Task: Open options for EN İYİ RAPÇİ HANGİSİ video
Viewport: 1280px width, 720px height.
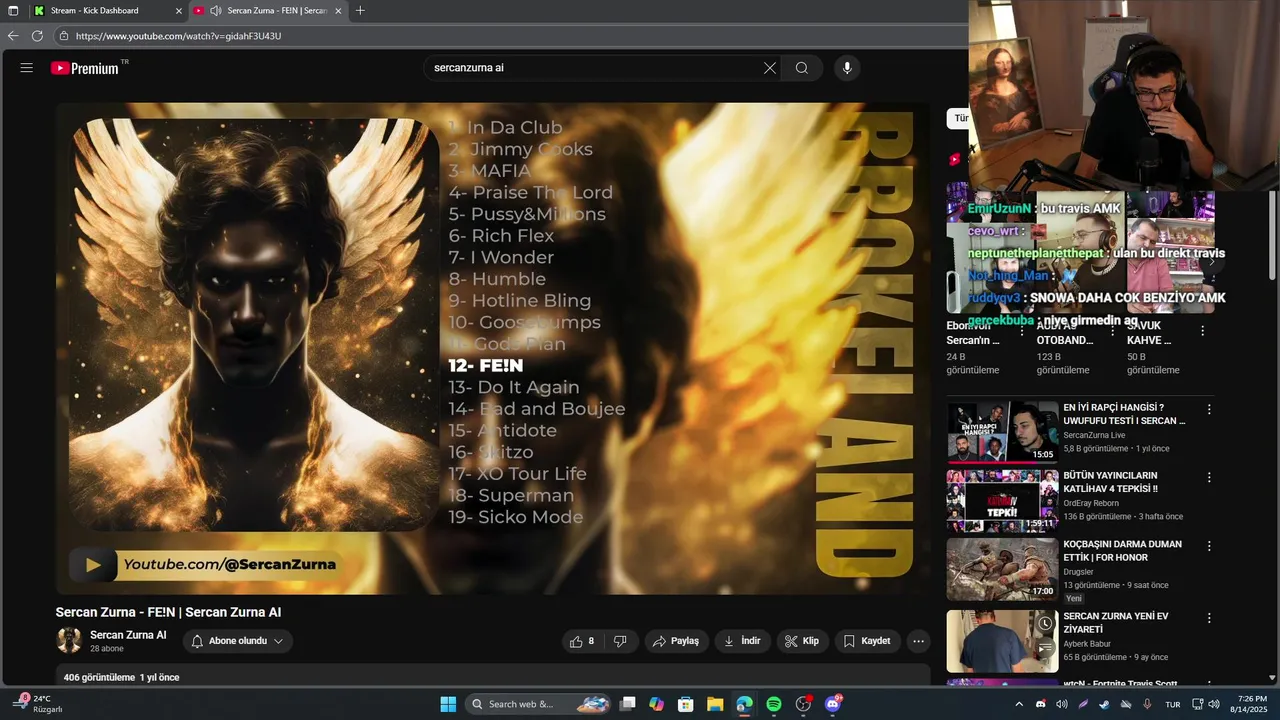Action: [1209, 409]
